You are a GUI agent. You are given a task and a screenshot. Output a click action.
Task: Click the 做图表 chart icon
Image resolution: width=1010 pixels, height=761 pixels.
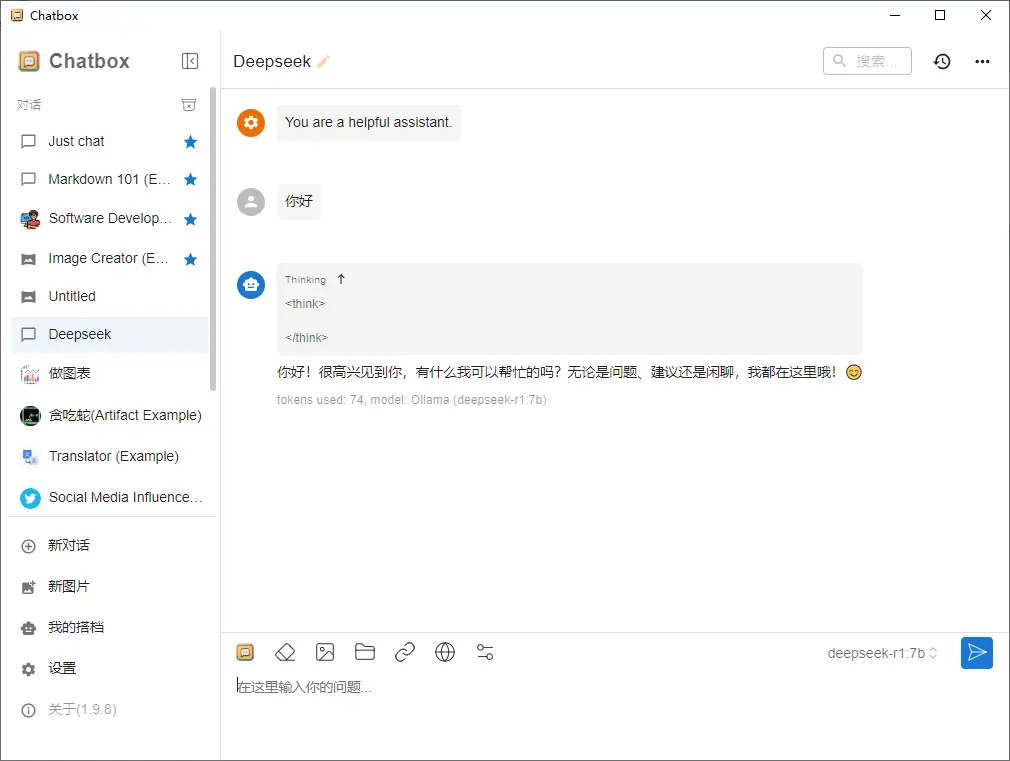30,374
